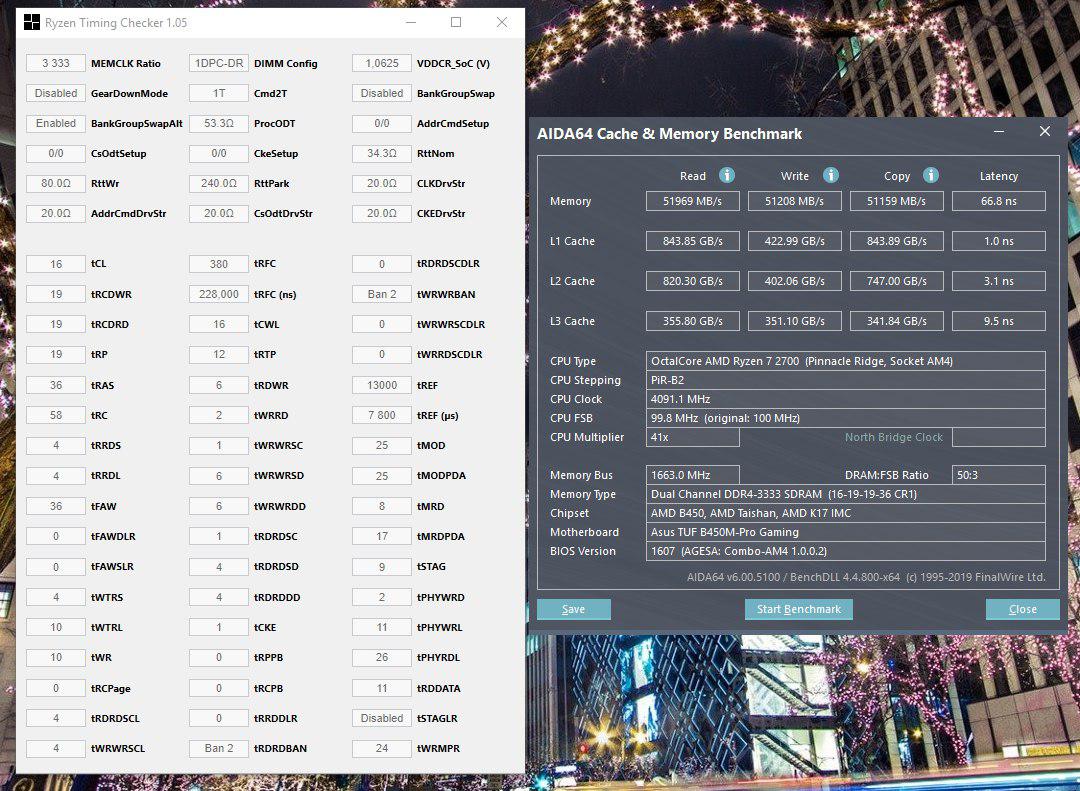The height and width of the screenshot is (791, 1080).
Task: Start Benchmark in AIDA64
Action: click(799, 609)
